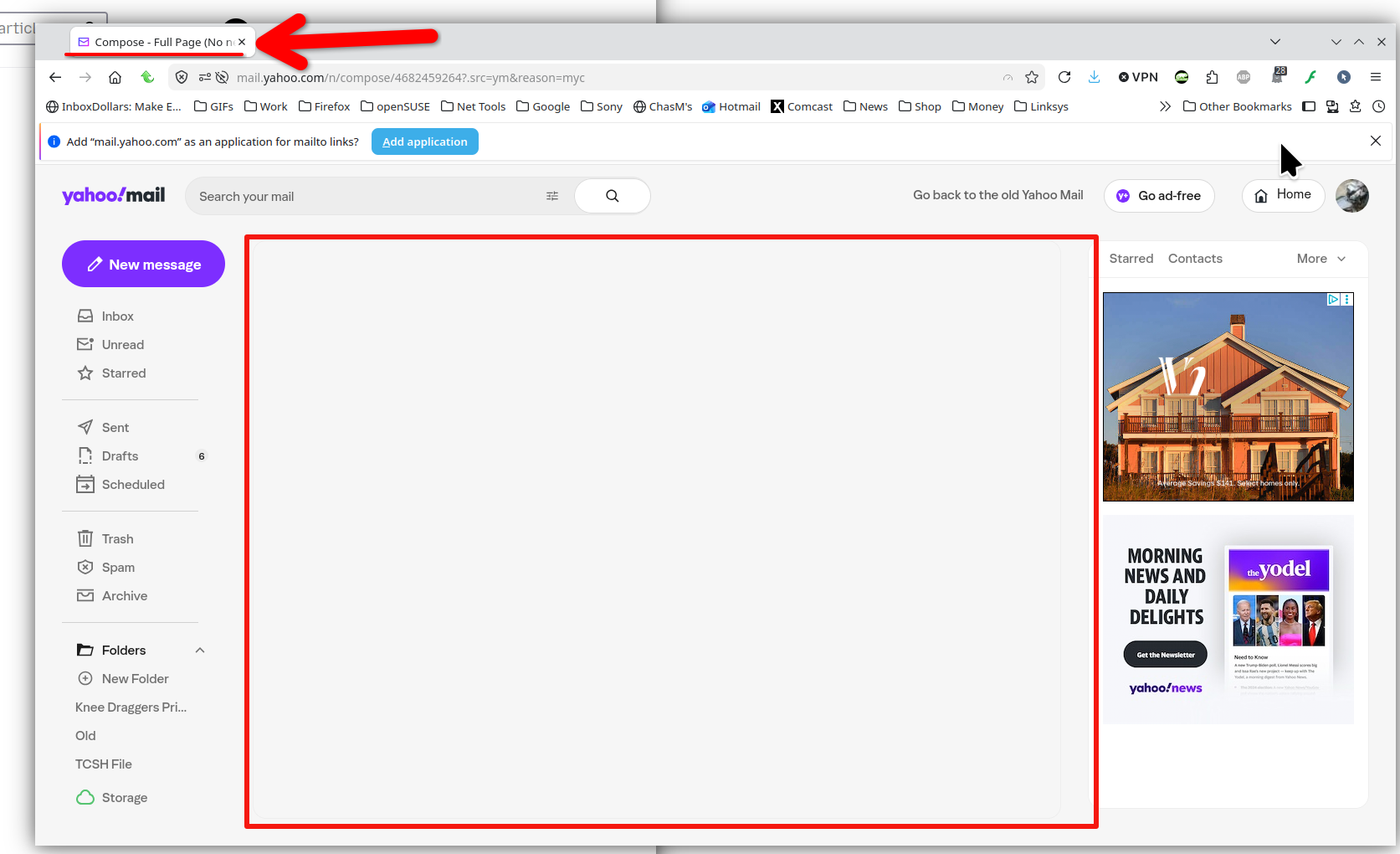Click the Yahoo Home button
The width and height of the screenshot is (1400, 854).
pos(1283,196)
